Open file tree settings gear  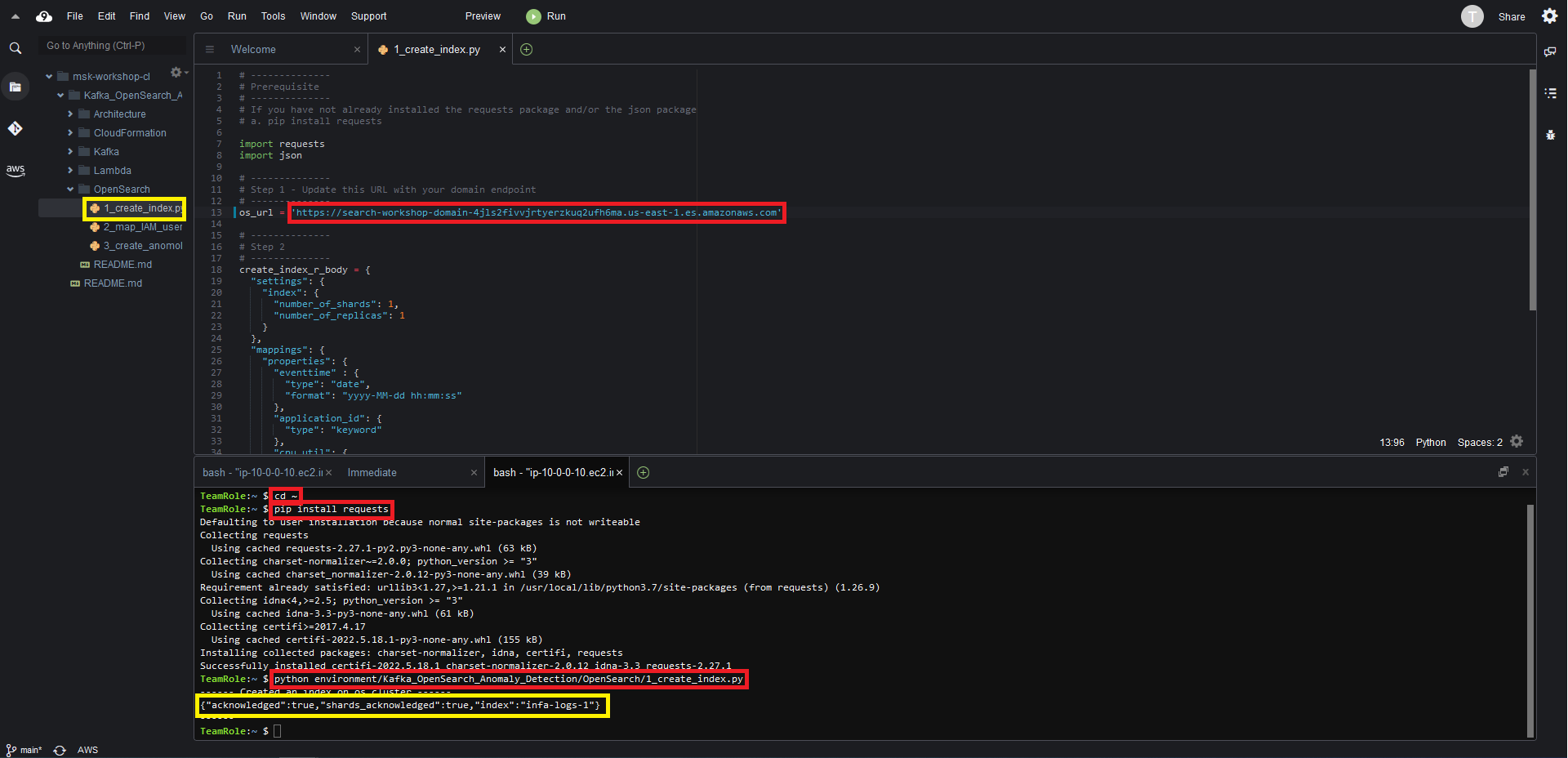177,73
